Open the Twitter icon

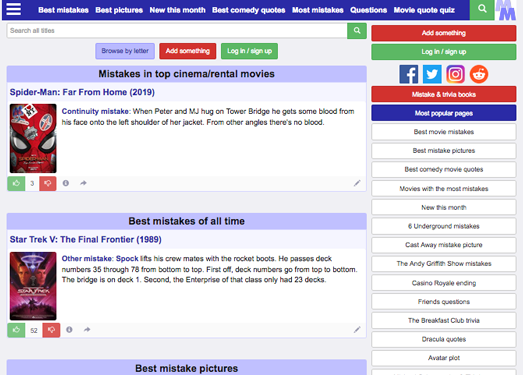point(432,74)
